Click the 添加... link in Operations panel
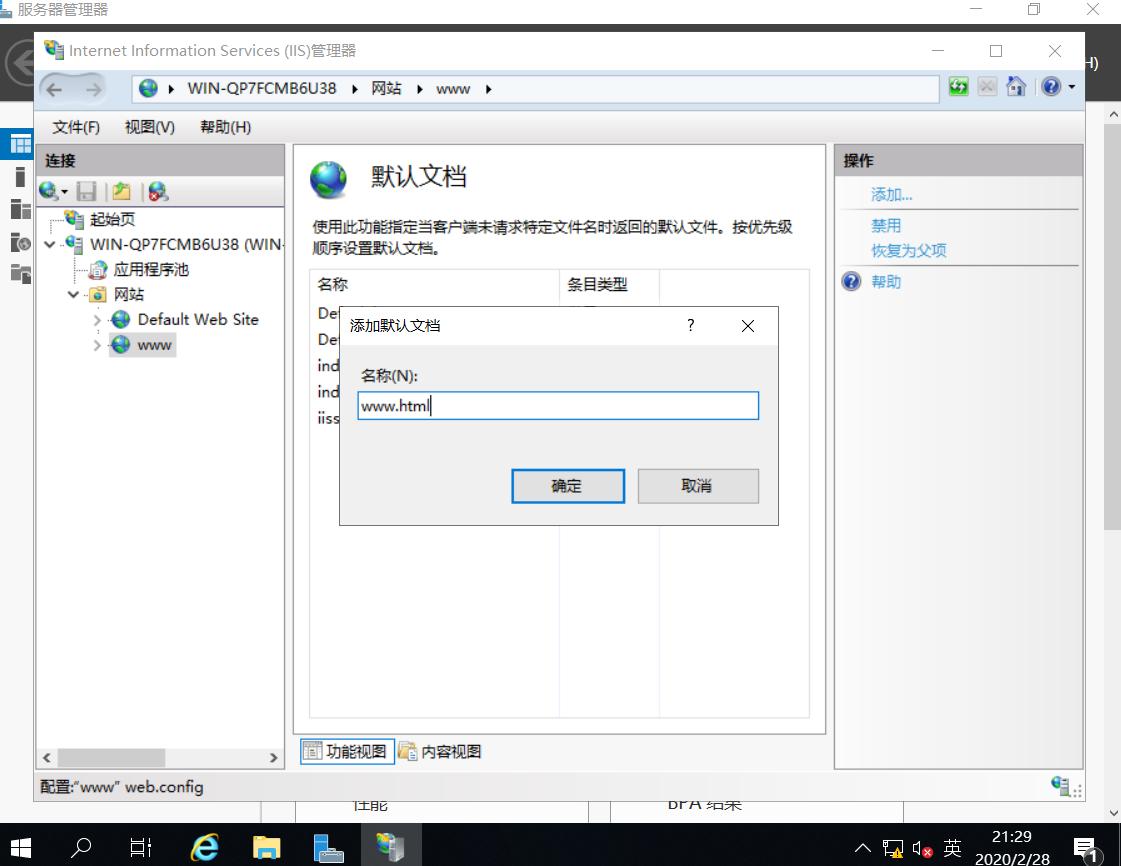Image resolution: width=1121 pixels, height=866 pixels. coord(890,194)
